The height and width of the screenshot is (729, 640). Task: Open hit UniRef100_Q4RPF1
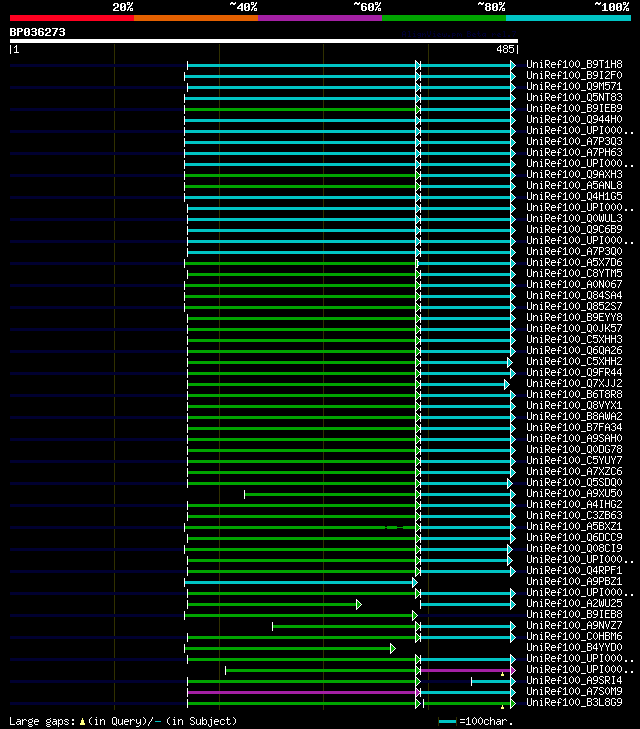coord(574,570)
